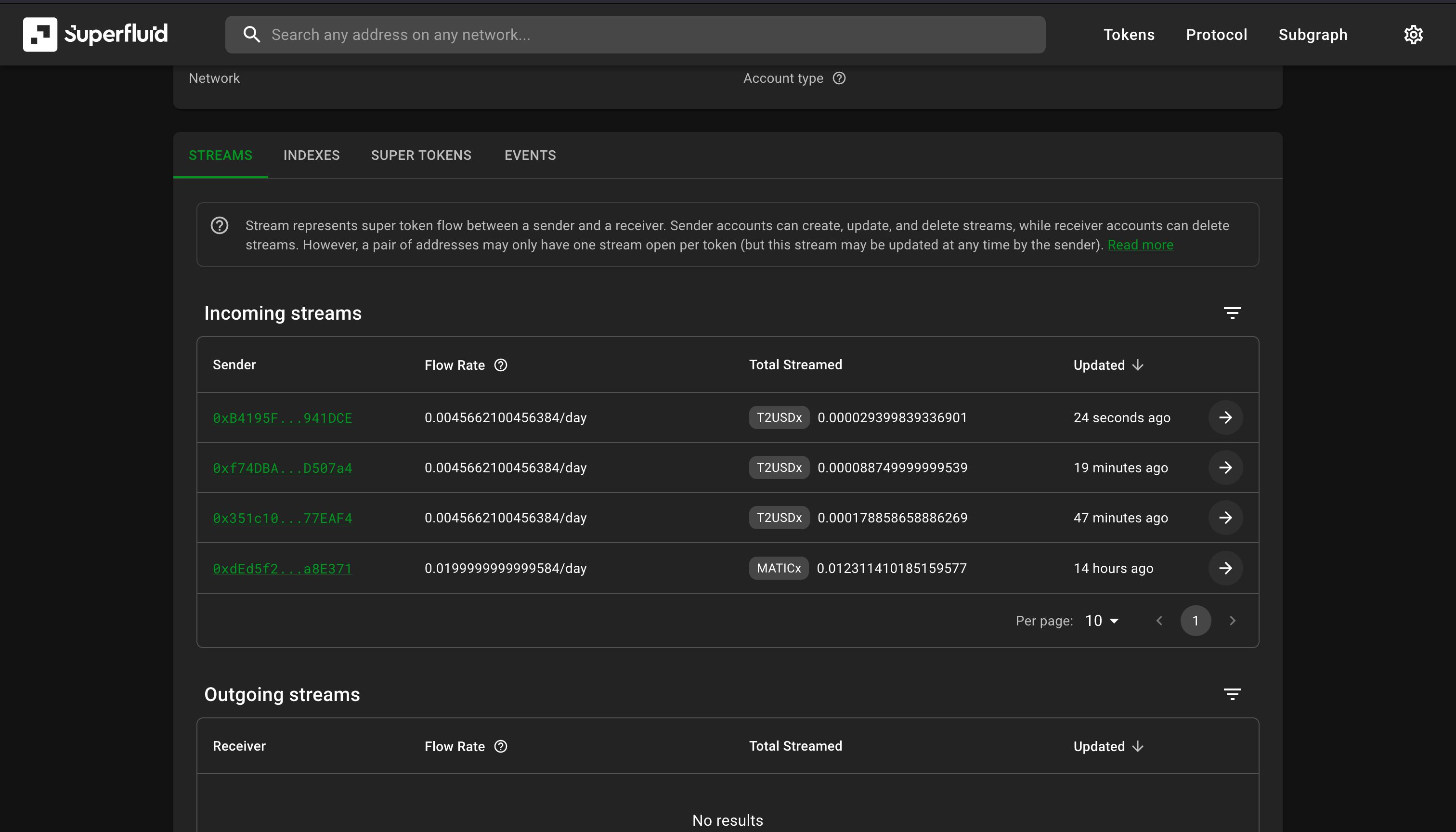Click the Superfluid logo
The width and height of the screenshot is (1456, 832).
[95, 34]
